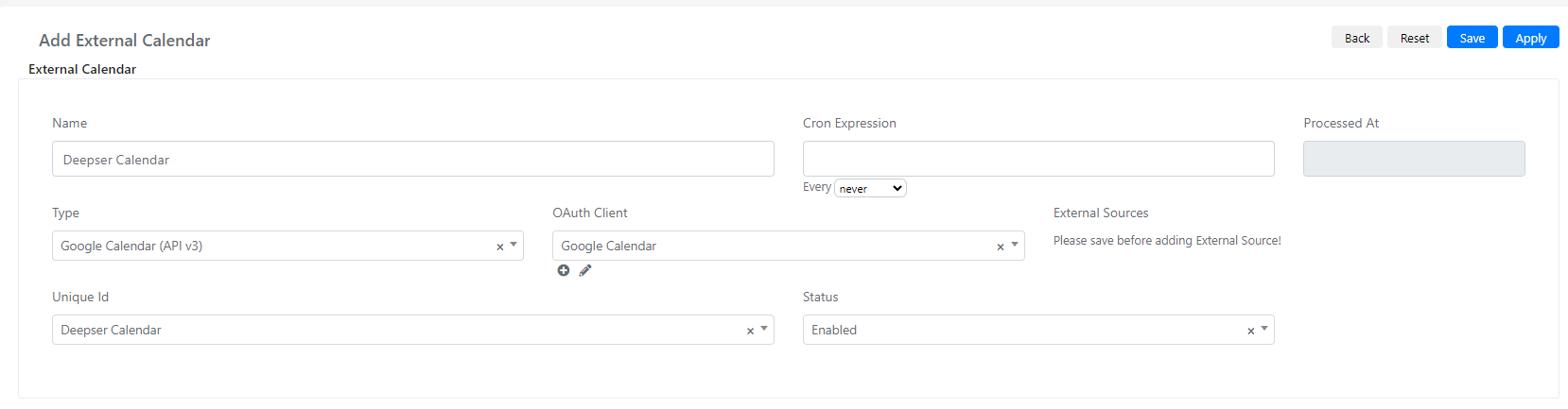Open the Every never frequency dropdown

coord(870,188)
